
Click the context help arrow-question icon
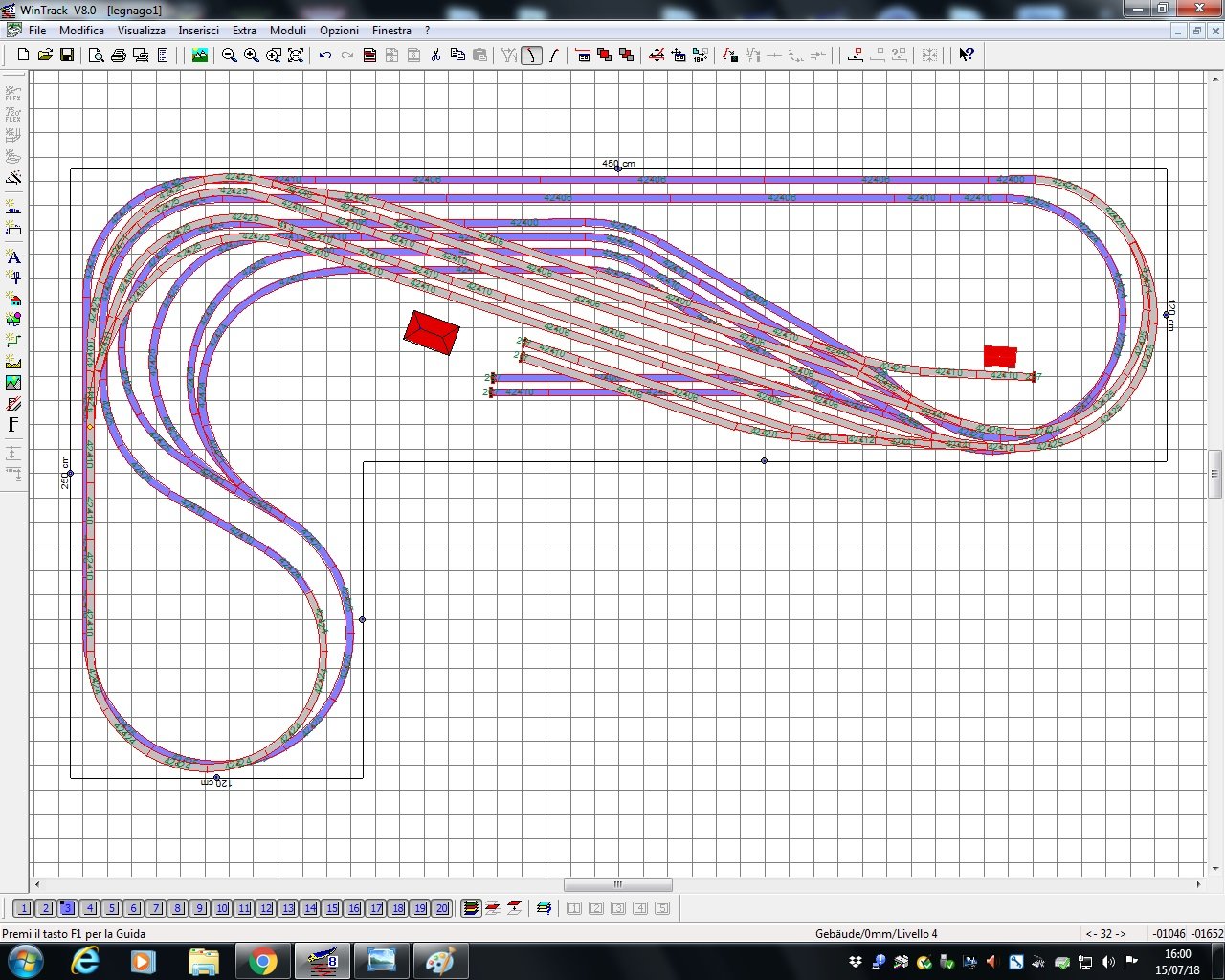pos(967,56)
